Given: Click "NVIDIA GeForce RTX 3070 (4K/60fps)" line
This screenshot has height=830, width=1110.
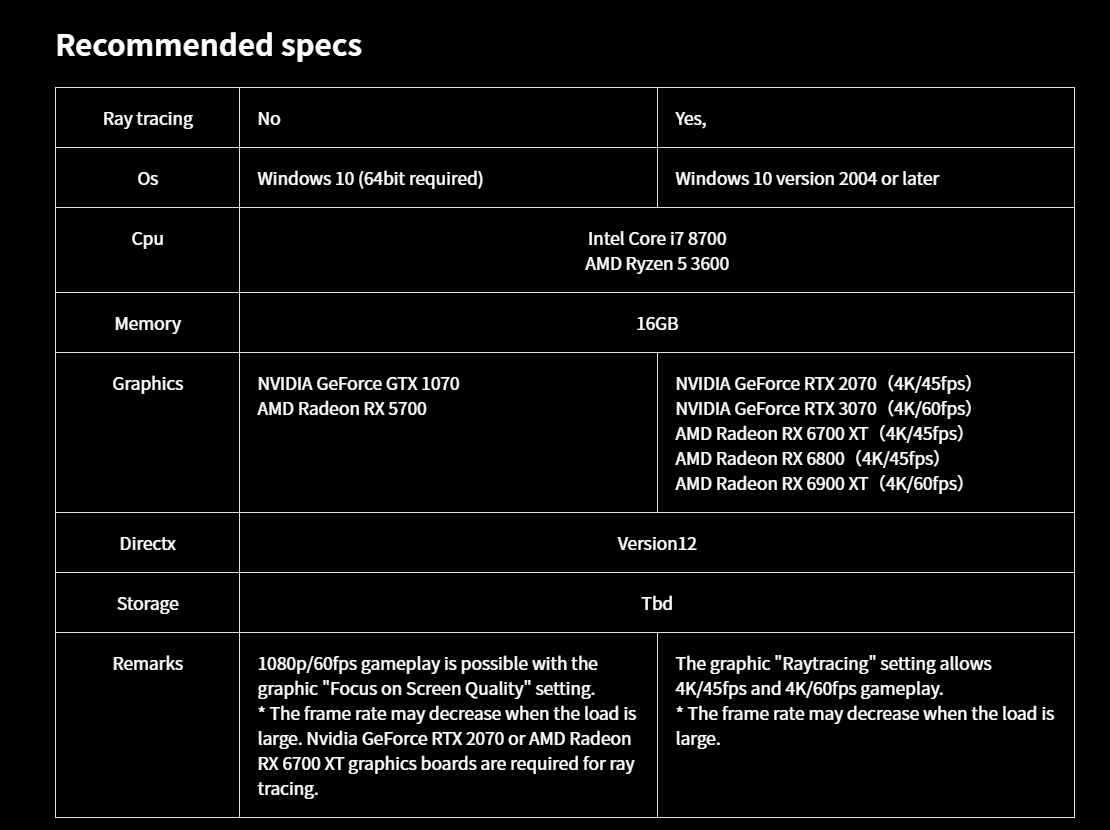Looking at the screenshot, I should point(823,409).
